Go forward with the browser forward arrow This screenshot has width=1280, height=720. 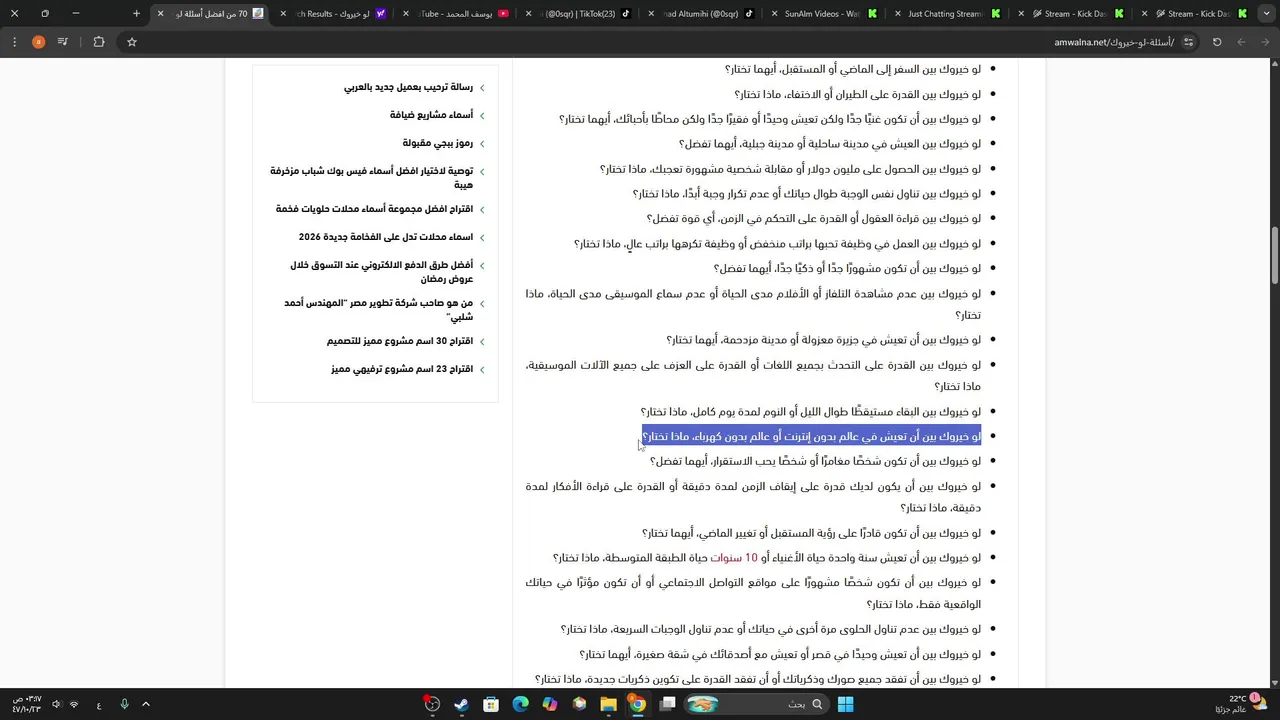[x=1241, y=42]
